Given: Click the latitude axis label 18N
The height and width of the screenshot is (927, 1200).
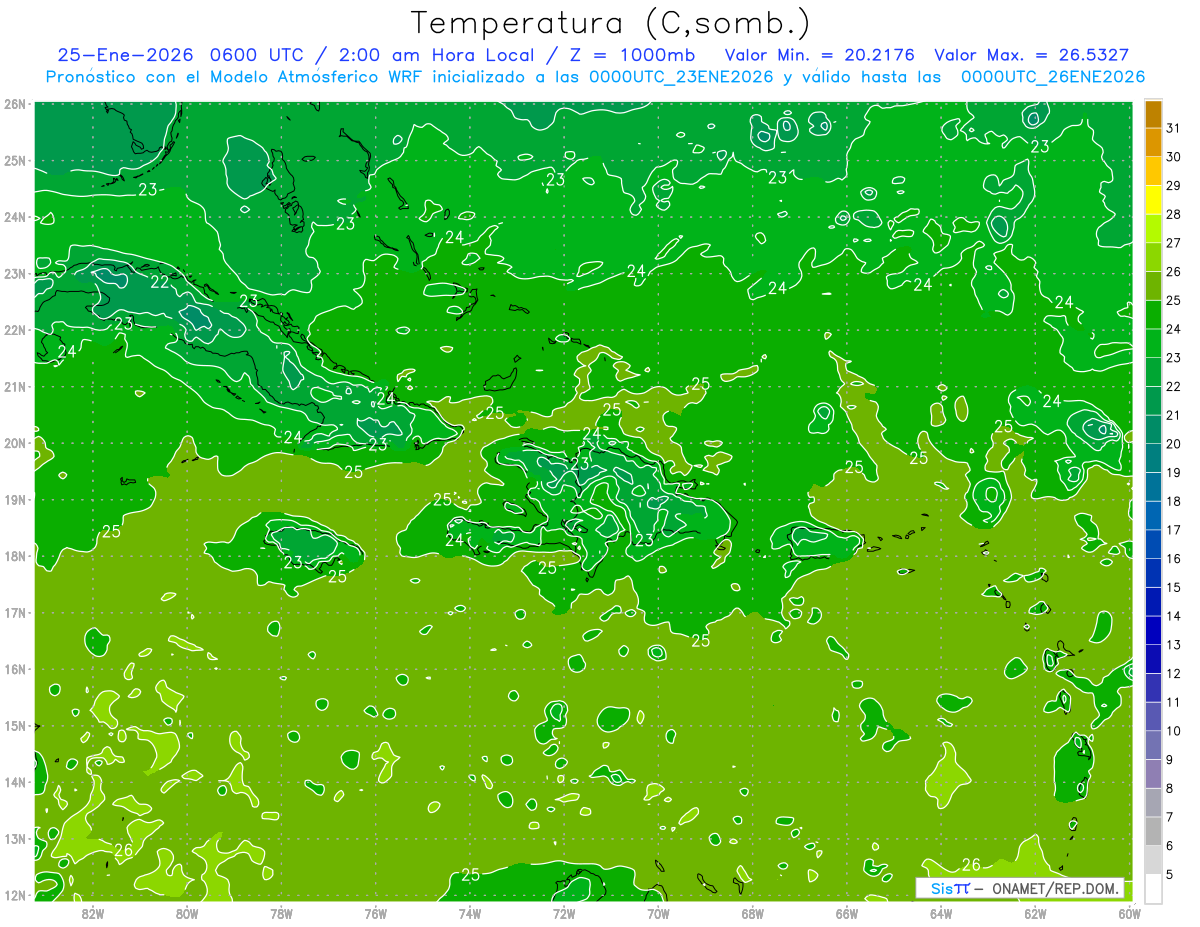Looking at the screenshot, I should (x=14, y=556).
